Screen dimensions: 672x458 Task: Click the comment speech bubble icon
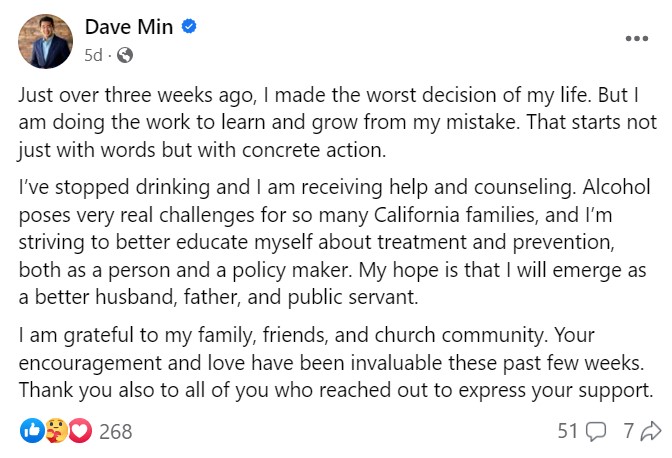(596, 431)
